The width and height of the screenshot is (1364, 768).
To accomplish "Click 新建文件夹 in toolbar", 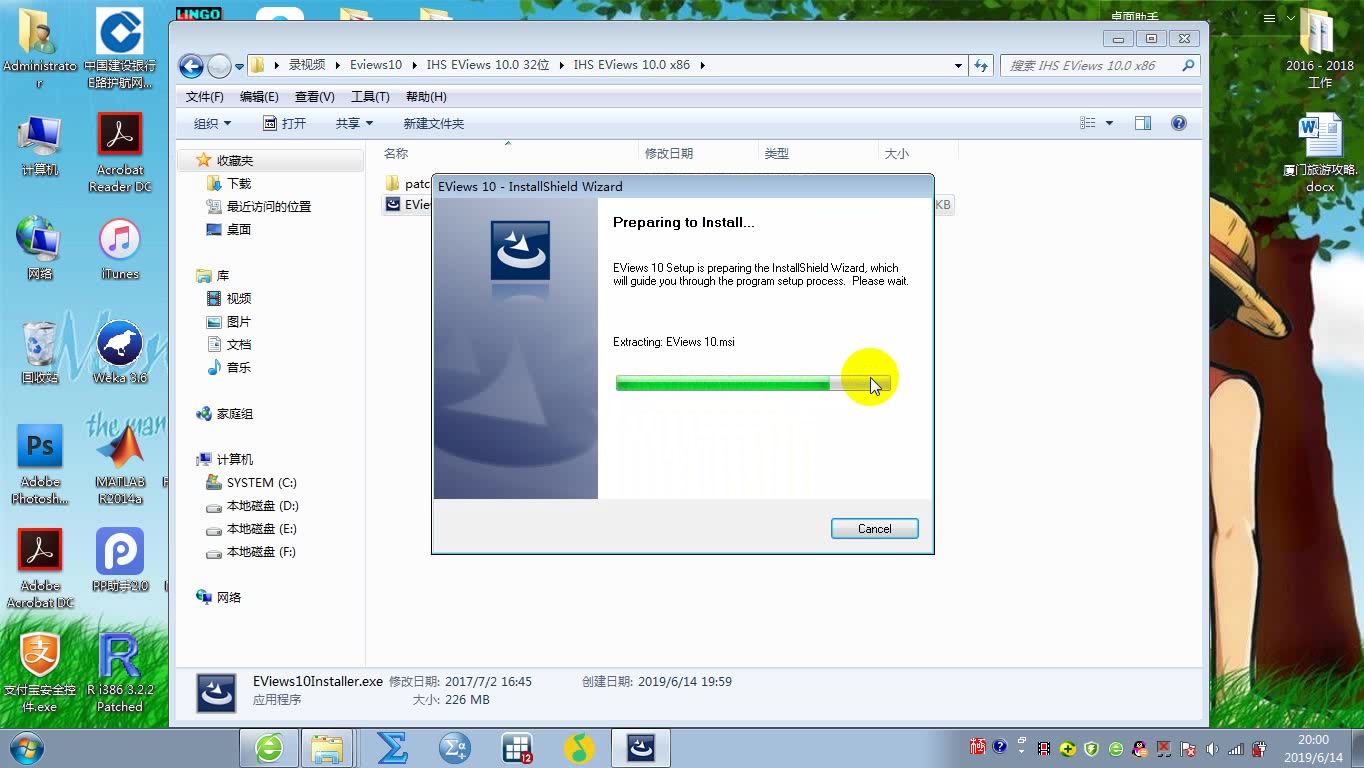I will [x=433, y=123].
